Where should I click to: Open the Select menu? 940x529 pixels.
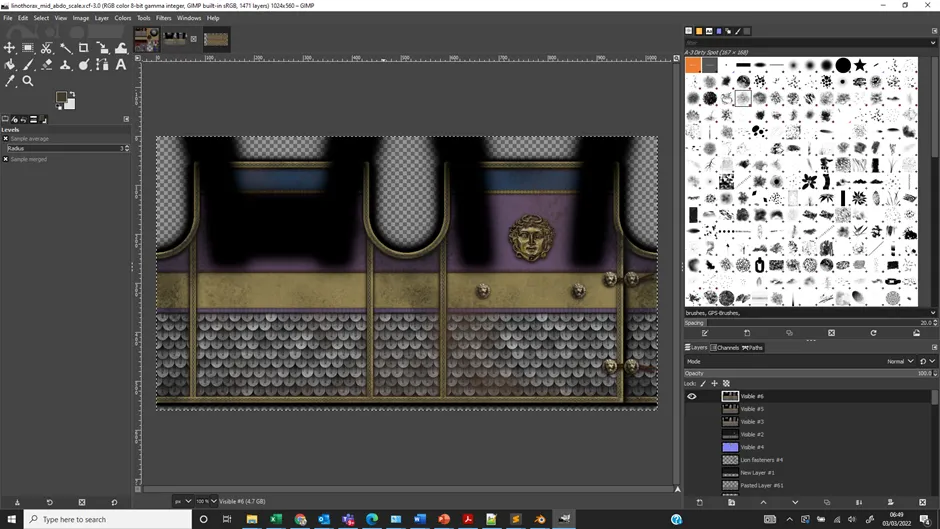coord(41,18)
